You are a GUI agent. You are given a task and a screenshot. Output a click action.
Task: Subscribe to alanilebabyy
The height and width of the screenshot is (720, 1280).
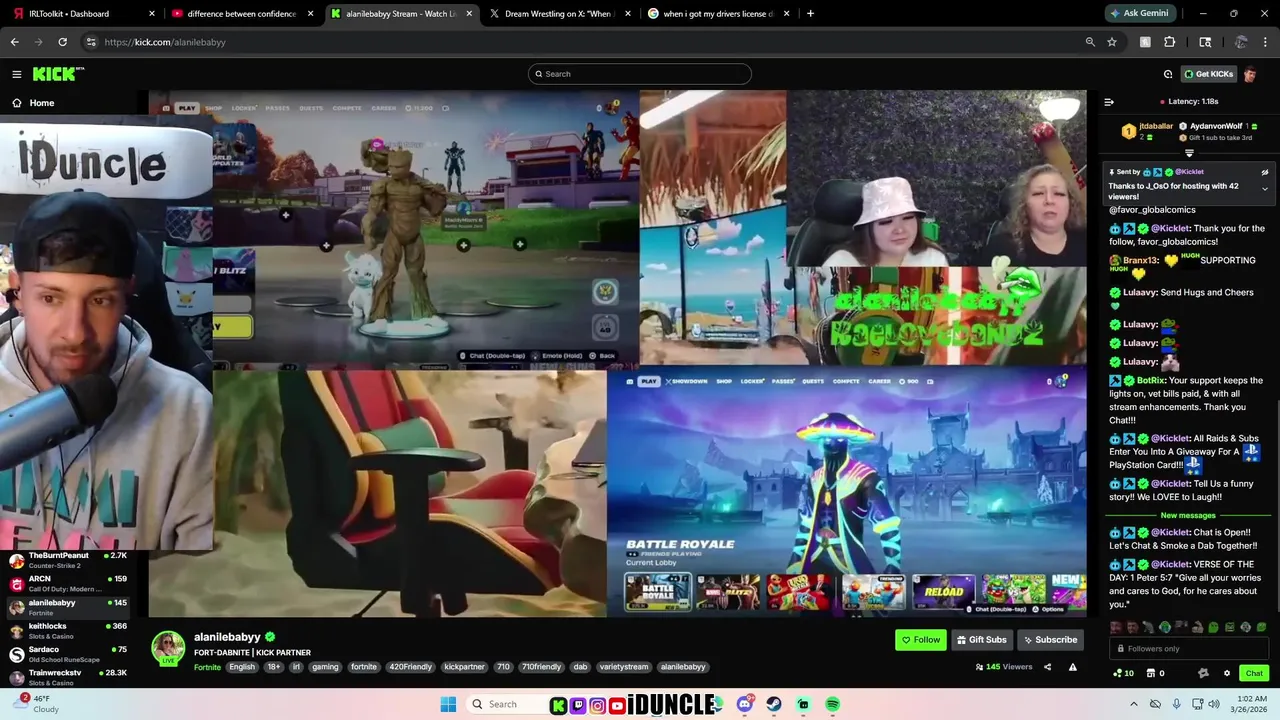(x=1049, y=640)
